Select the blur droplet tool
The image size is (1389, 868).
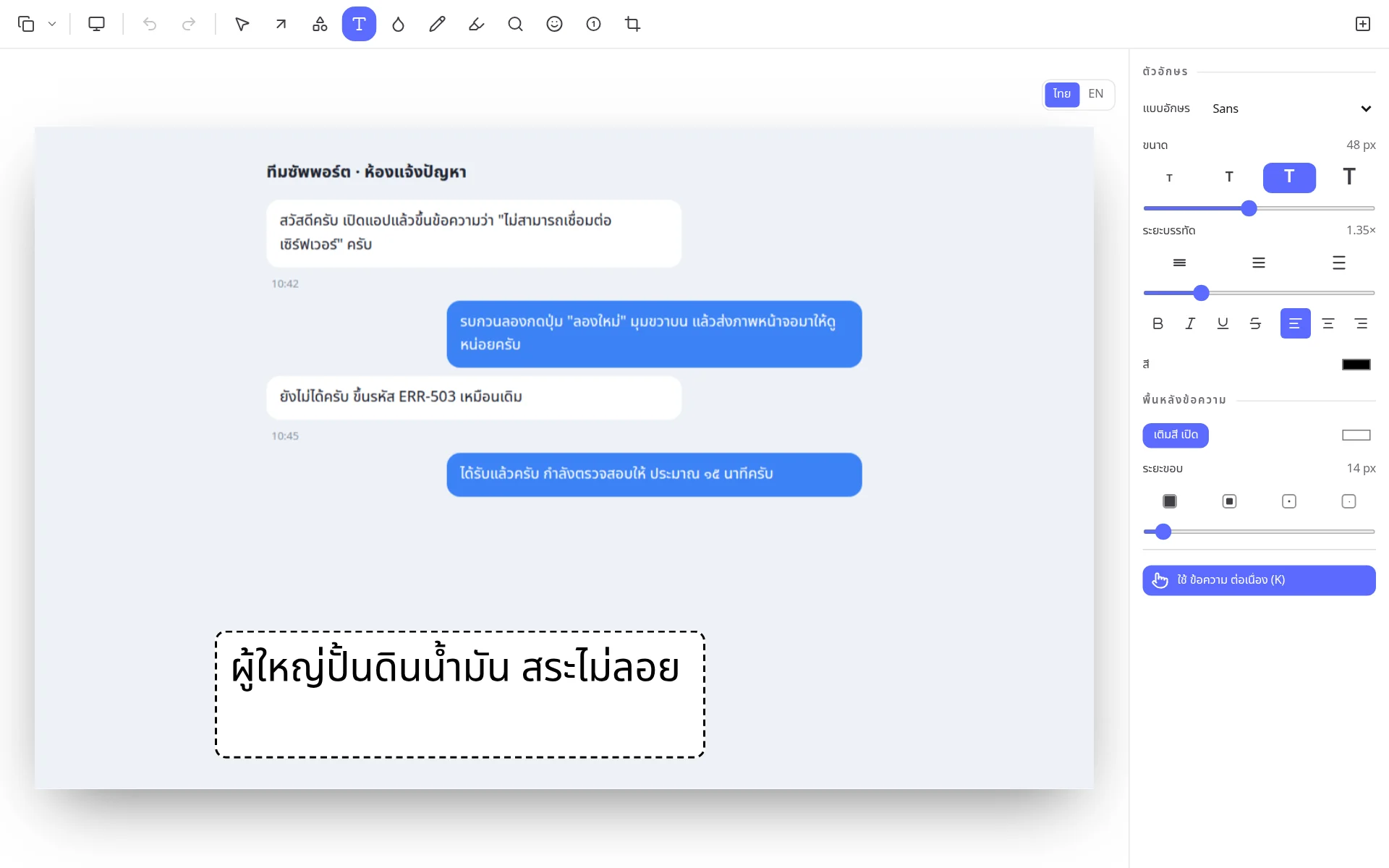point(398,24)
